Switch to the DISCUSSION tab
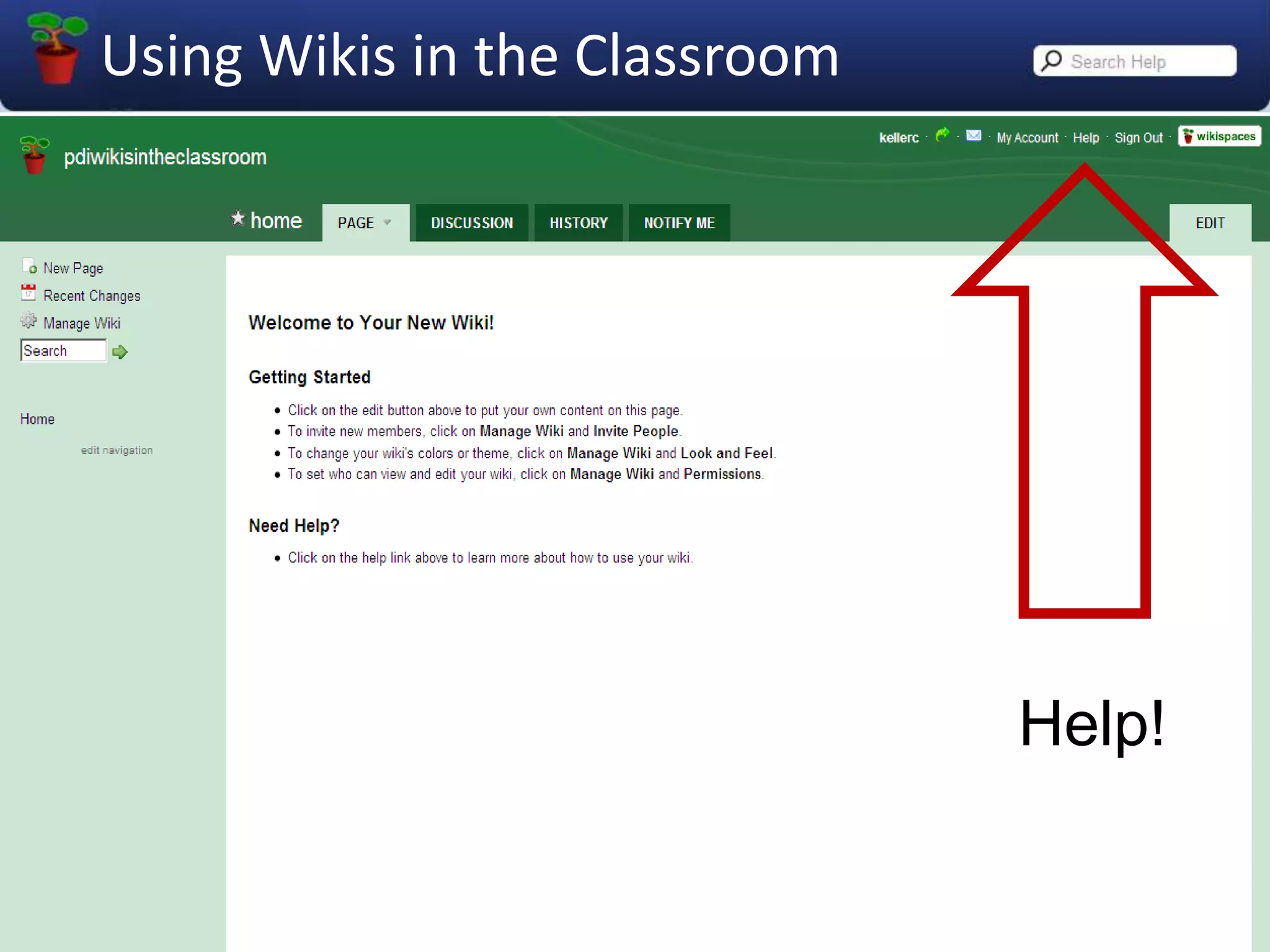Viewport: 1270px width, 952px height. coord(472,223)
